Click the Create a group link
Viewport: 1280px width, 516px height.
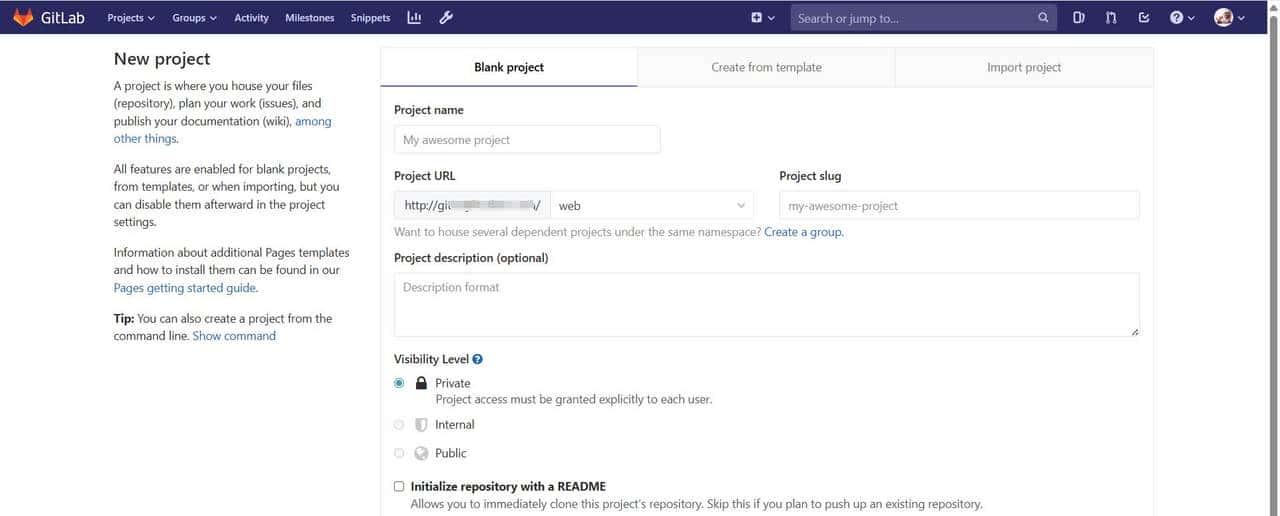point(803,232)
